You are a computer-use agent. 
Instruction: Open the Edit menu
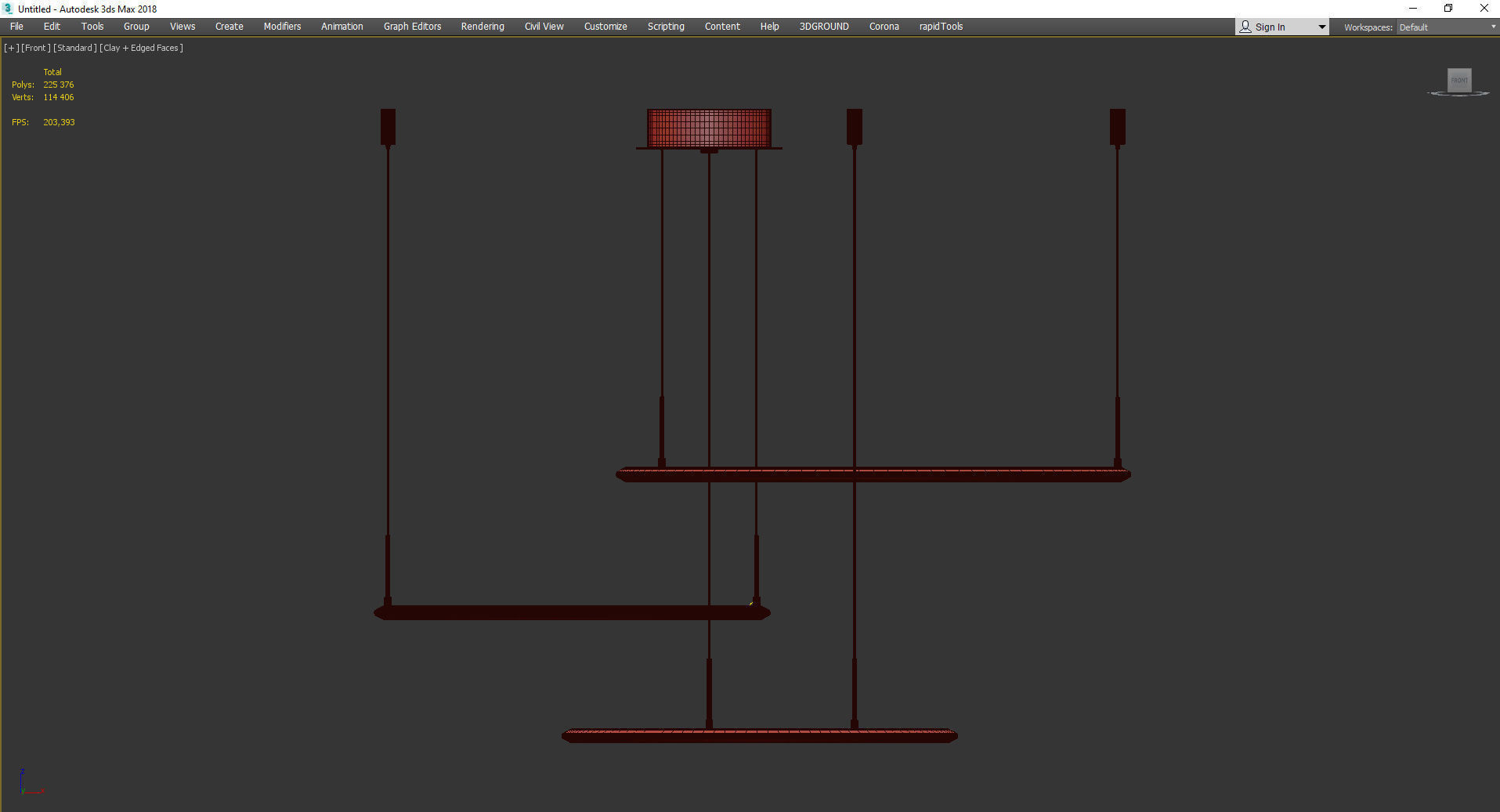coord(52,27)
